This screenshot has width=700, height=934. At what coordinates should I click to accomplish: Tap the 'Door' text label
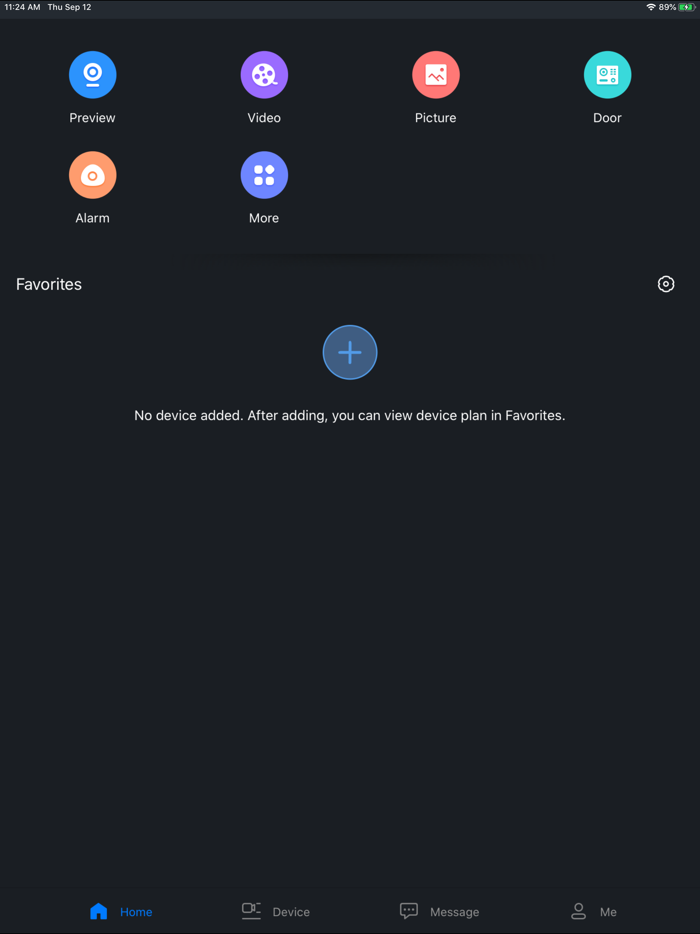(x=607, y=118)
